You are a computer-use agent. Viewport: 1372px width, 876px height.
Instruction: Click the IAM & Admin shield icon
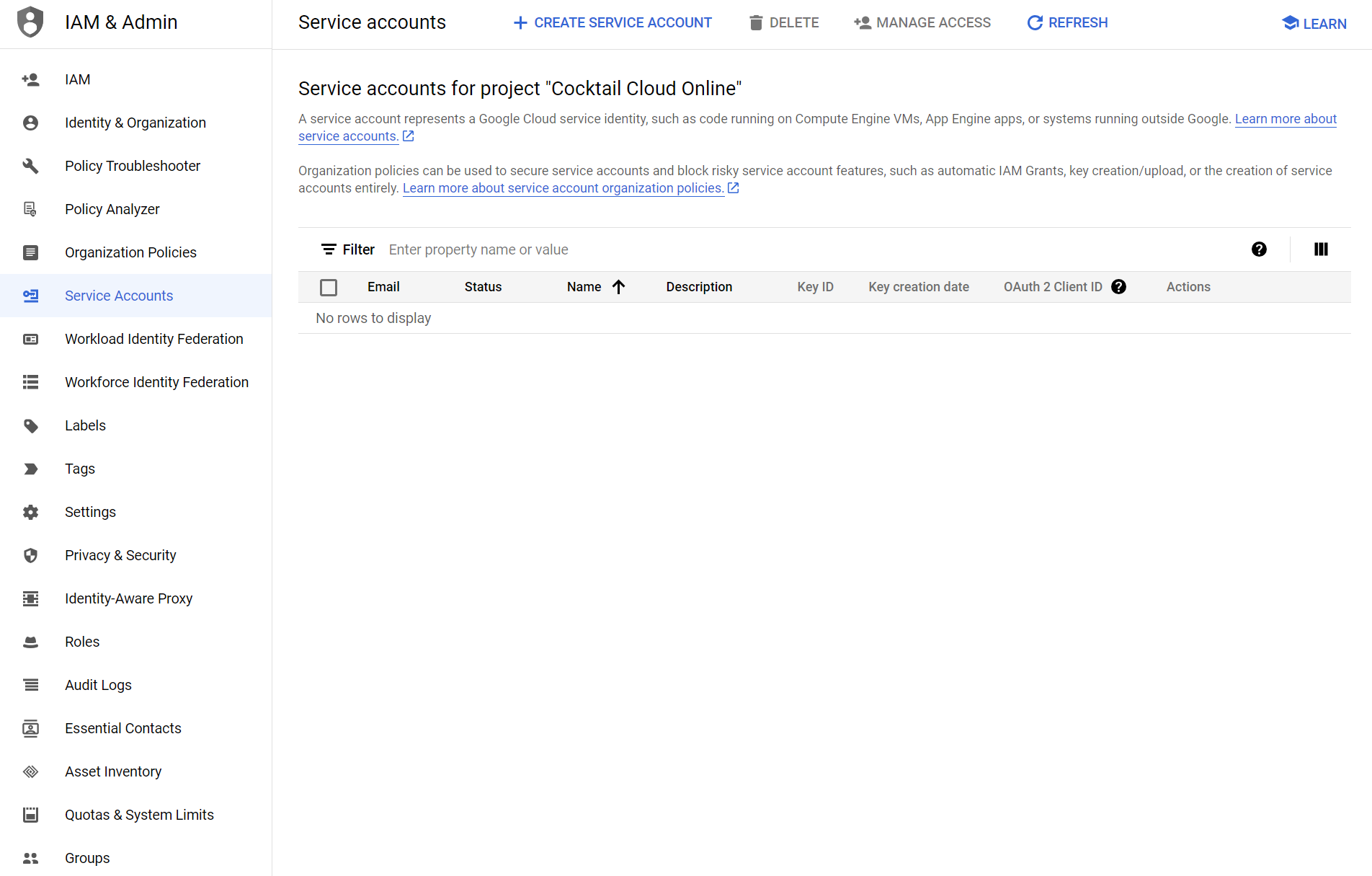pos(30,22)
